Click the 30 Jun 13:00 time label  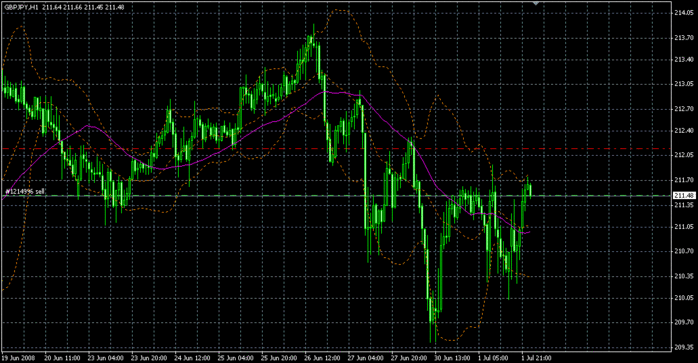coord(452,358)
